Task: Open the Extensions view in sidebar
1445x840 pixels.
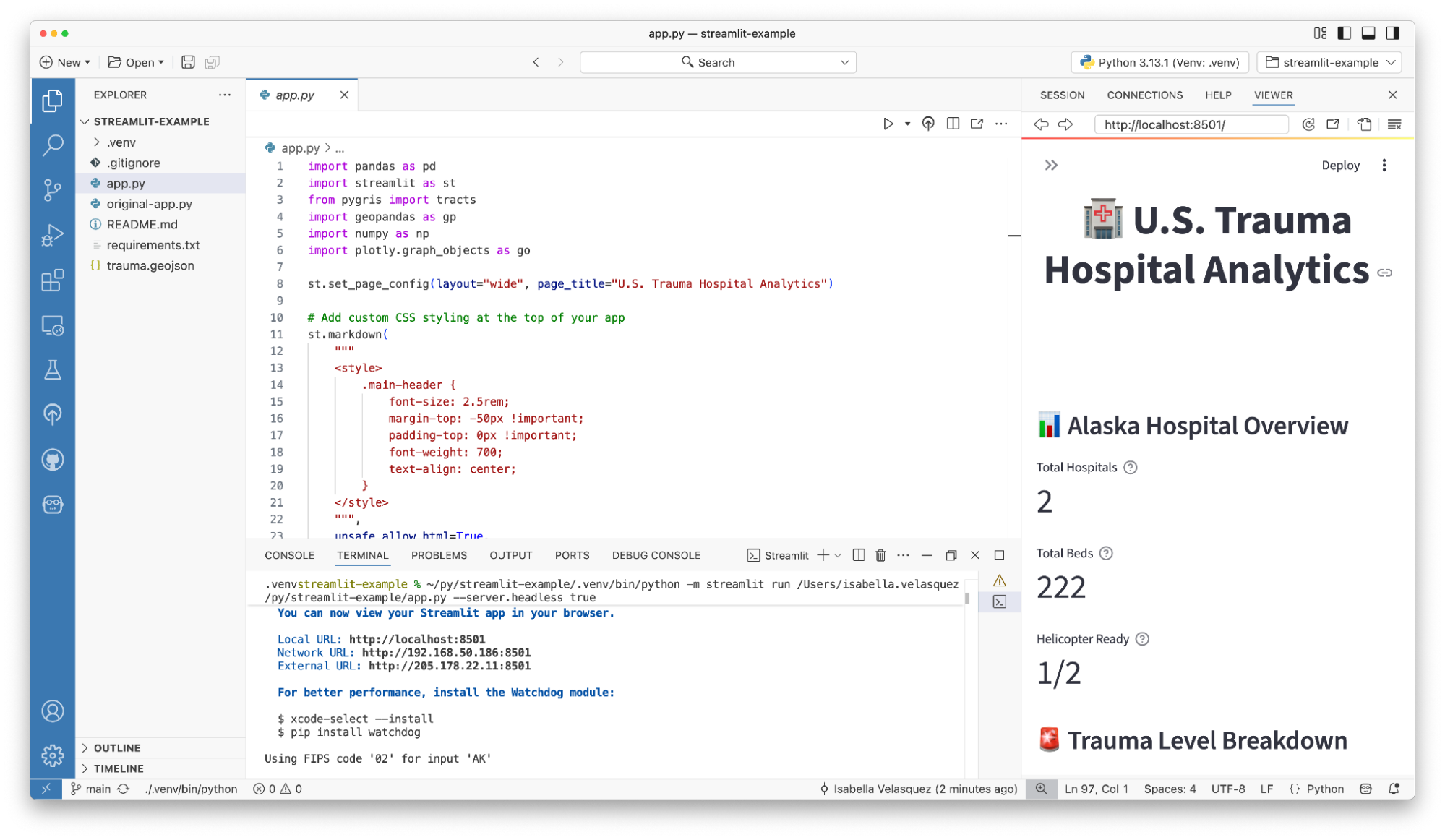Action: click(x=52, y=280)
